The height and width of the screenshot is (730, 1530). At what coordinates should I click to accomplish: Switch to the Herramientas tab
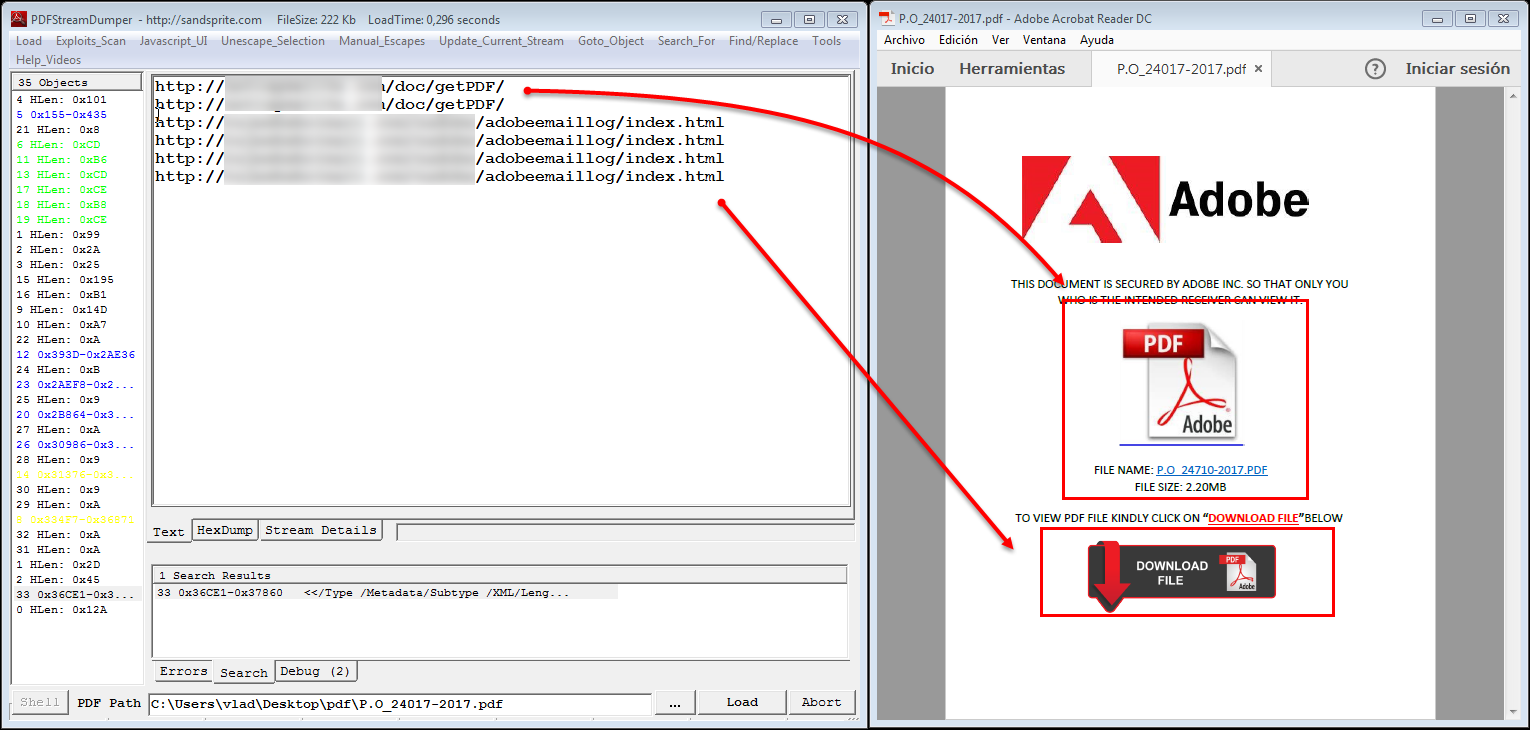[1012, 69]
